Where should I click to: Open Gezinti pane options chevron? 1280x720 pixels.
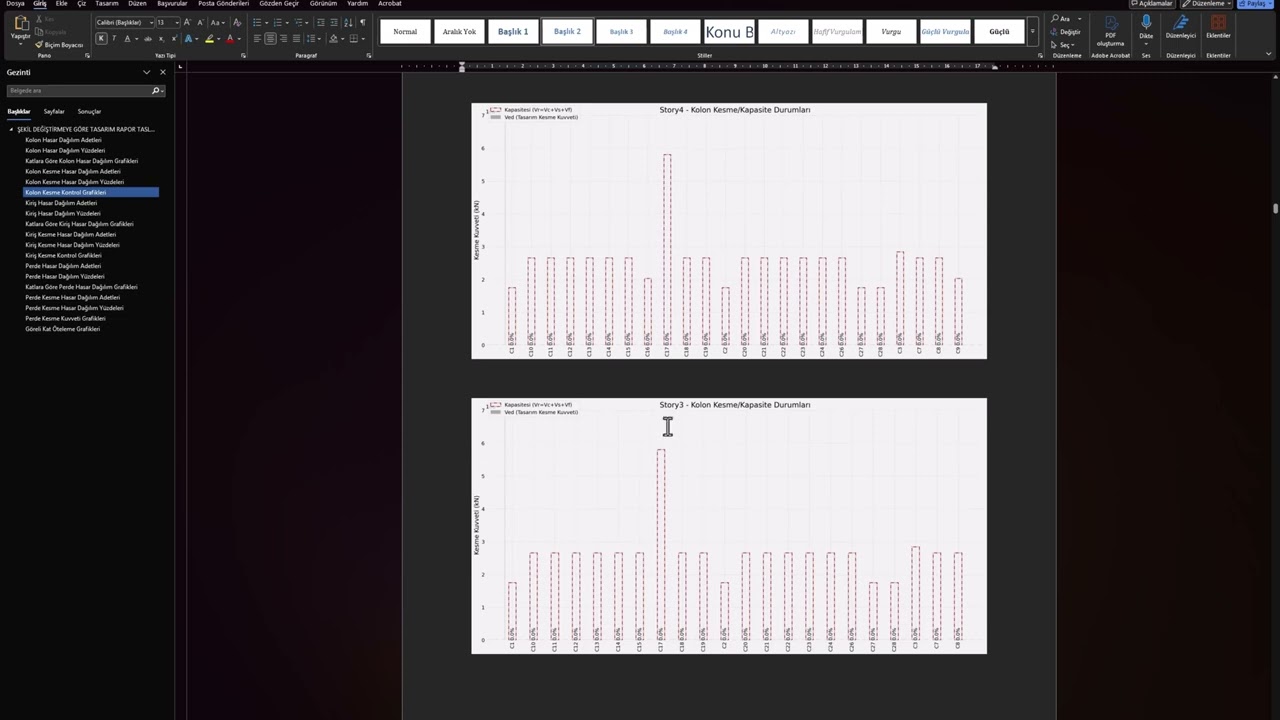146,72
